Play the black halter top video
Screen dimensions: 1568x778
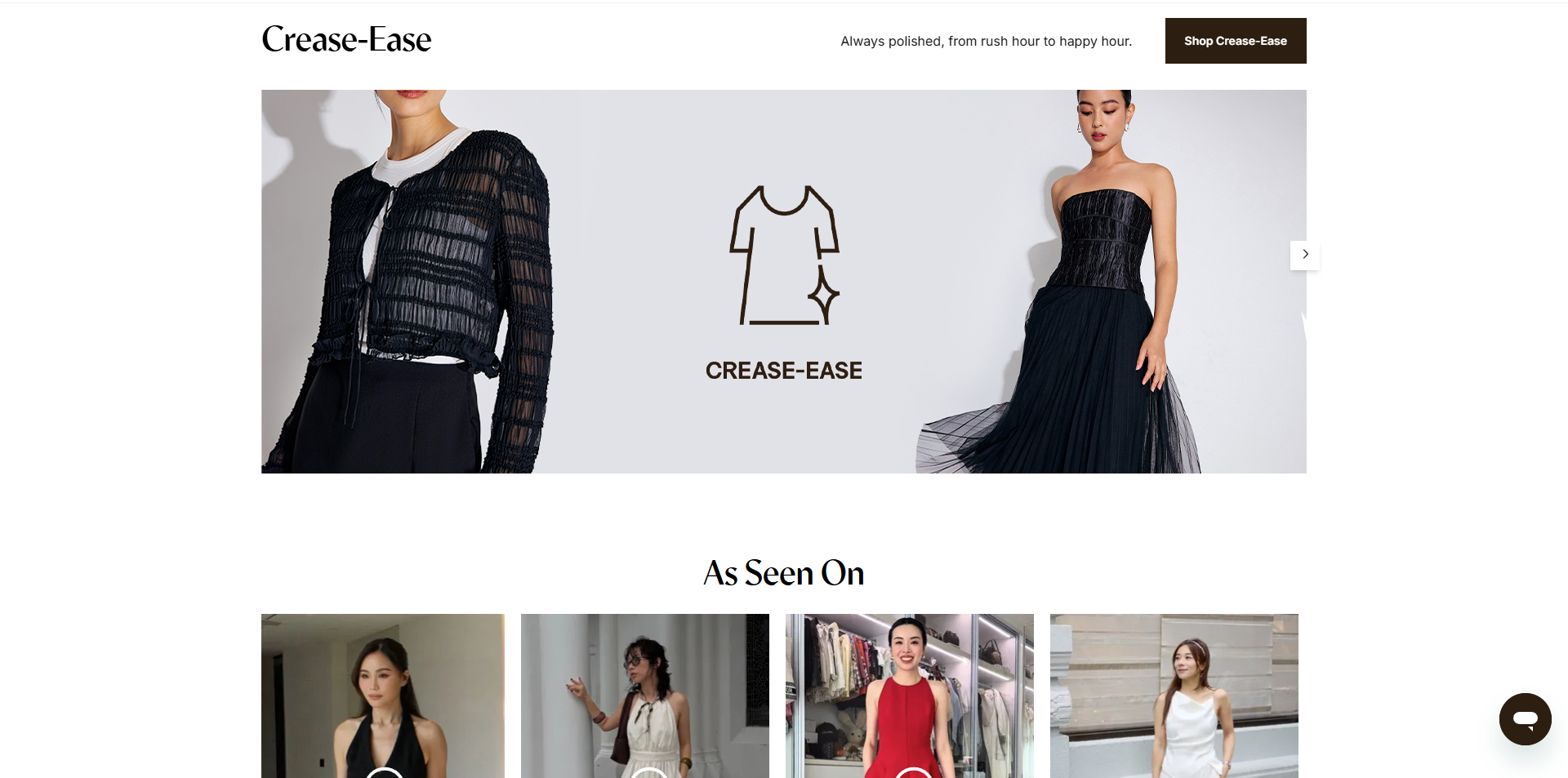384,773
